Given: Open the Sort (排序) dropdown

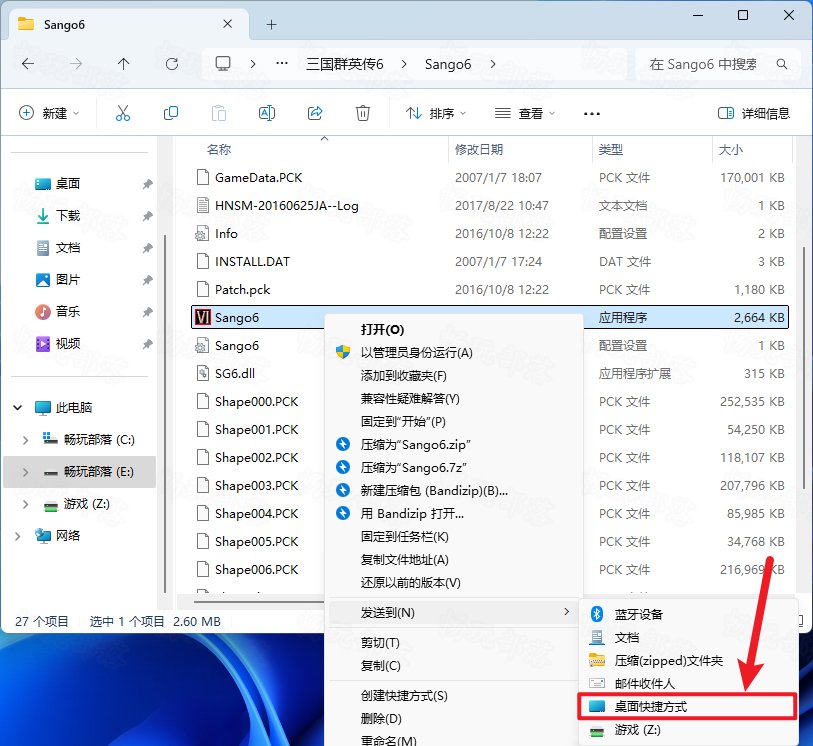Looking at the screenshot, I should click(436, 113).
